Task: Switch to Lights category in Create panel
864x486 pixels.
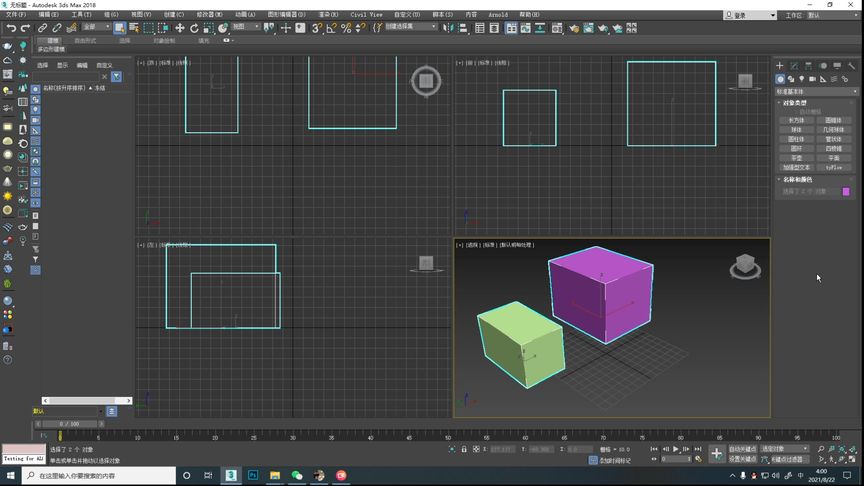Action: pos(801,79)
